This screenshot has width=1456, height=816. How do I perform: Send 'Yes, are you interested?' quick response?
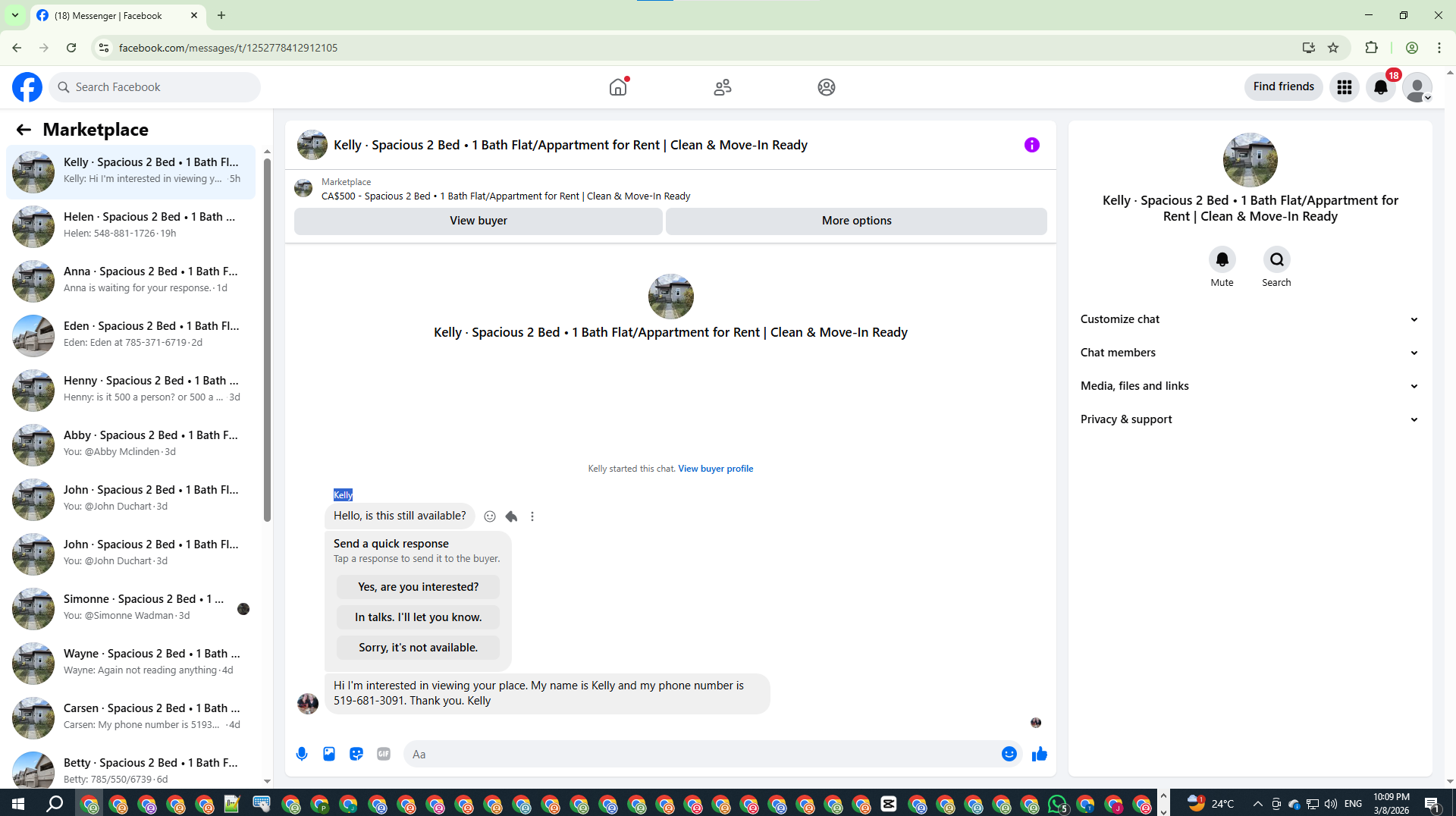tap(418, 587)
